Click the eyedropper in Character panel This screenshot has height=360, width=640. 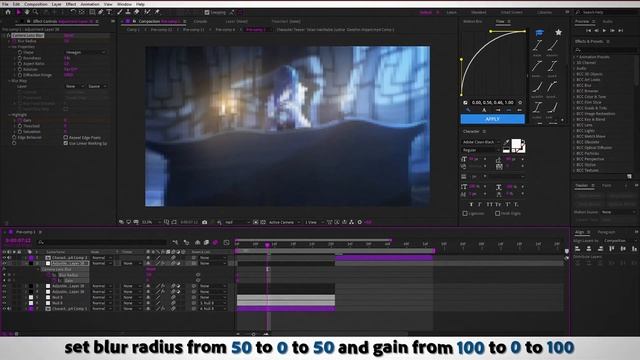[506, 142]
